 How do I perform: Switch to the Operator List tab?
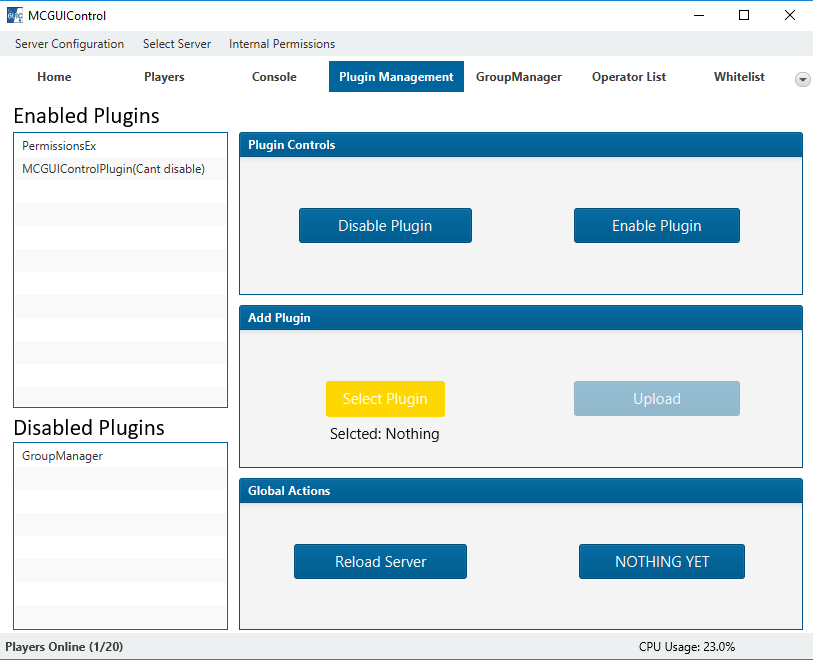[x=628, y=77]
